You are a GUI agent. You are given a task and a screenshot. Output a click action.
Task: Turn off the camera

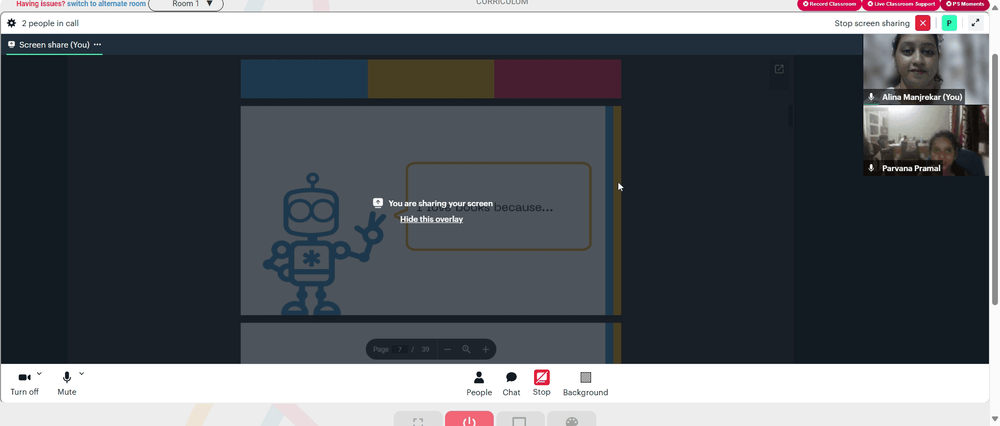click(x=24, y=383)
